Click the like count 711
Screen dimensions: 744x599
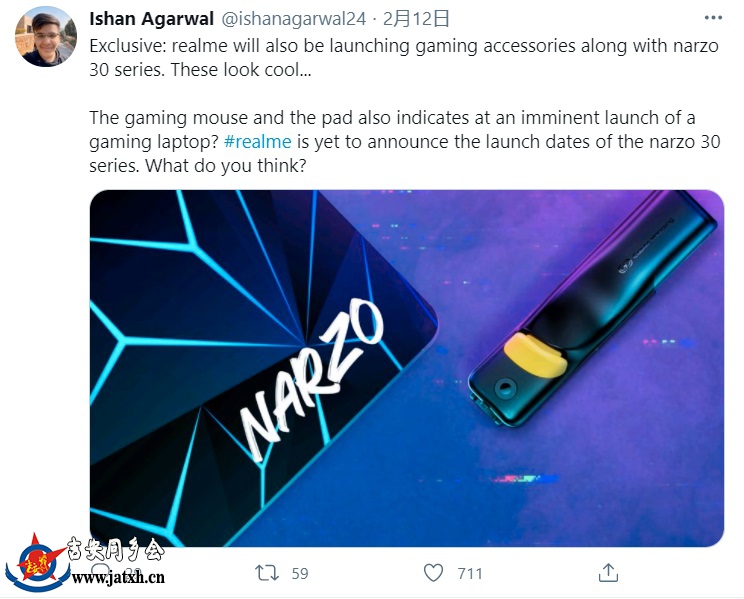470,573
